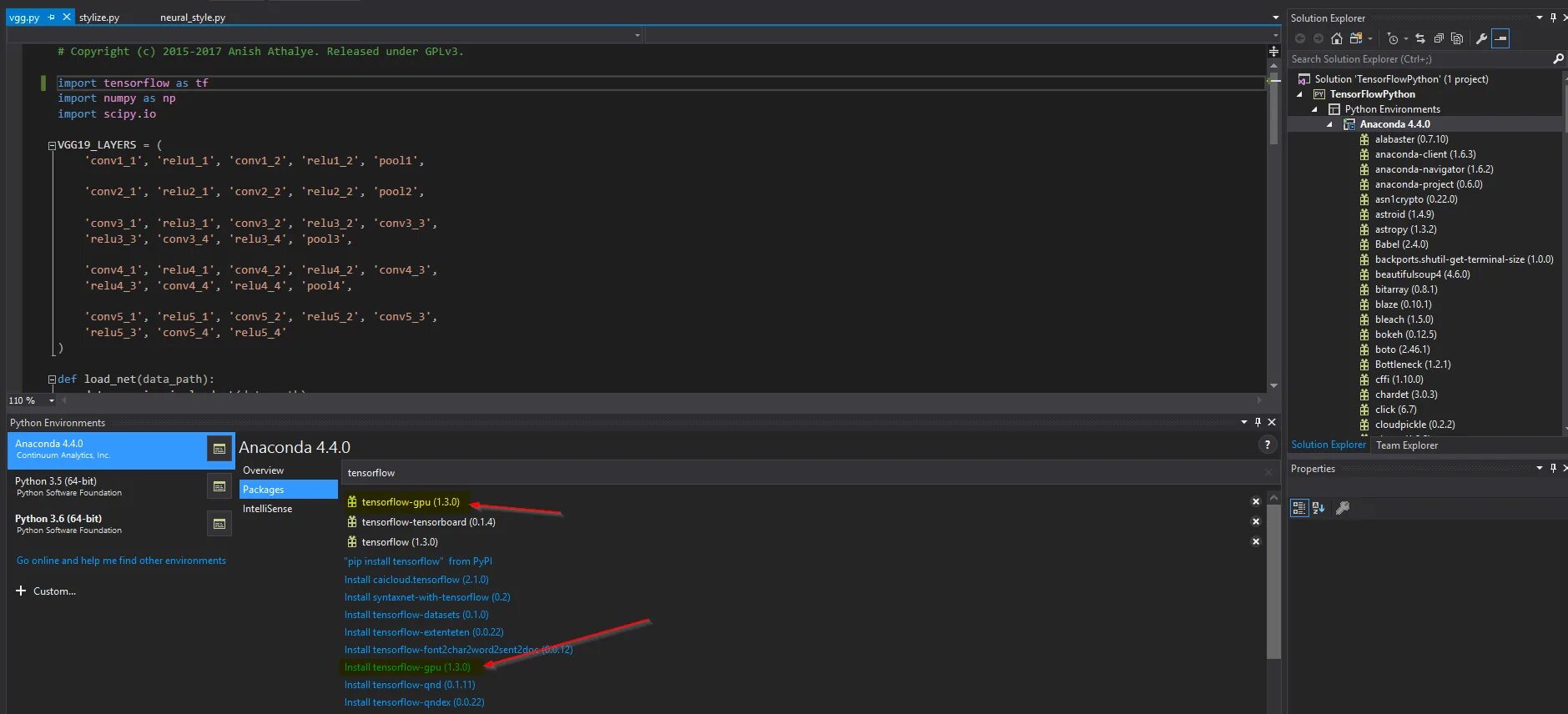Click Install tensorflow-datasets (0.1.0) link
Image resolution: width=1568 pixels, height=714 pixels.
pos(416,614)
